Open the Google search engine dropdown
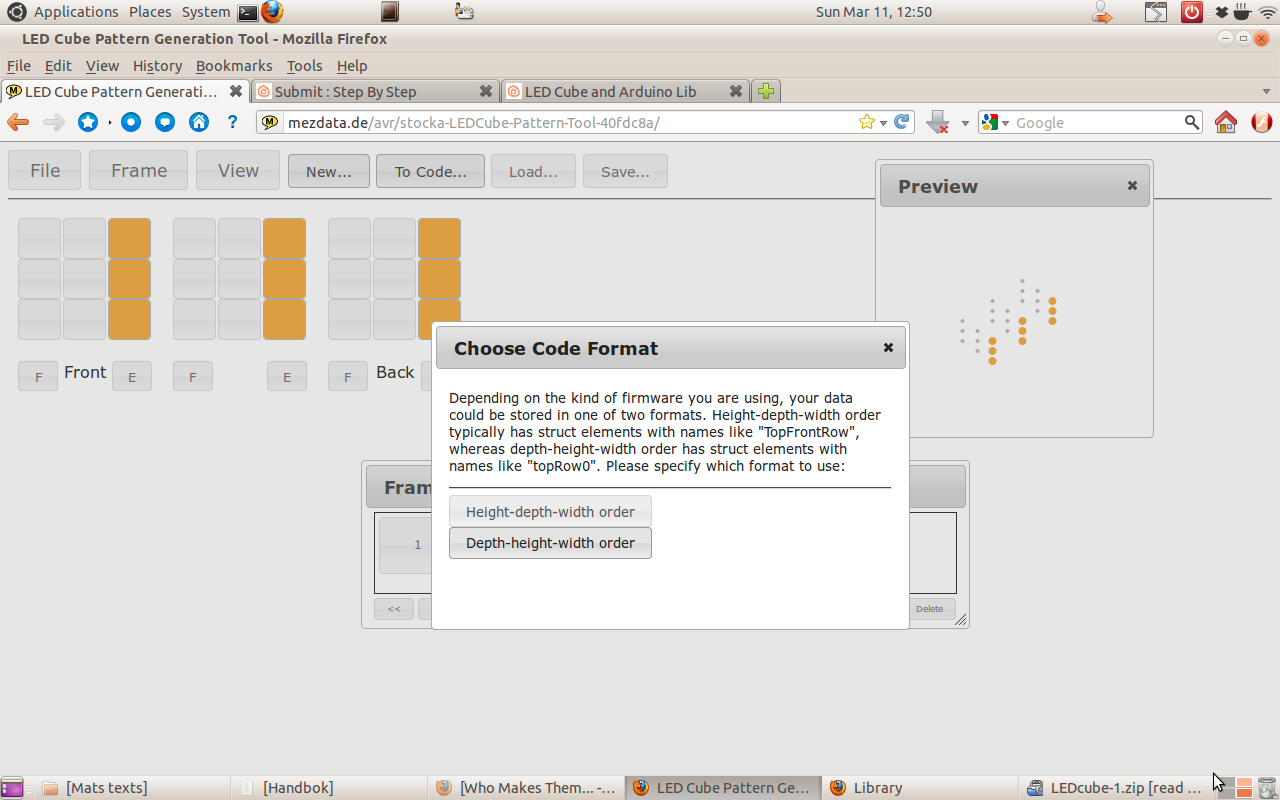 [x=1006, y=122]
